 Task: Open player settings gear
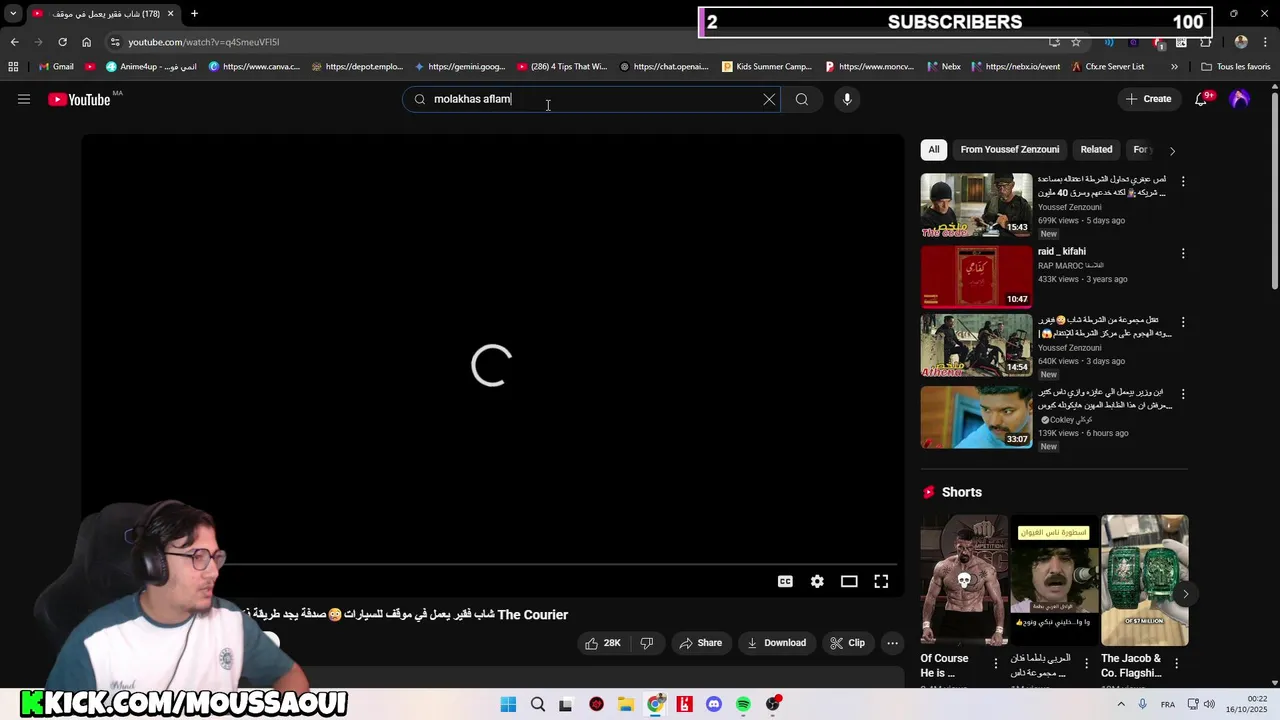(817, 581)
